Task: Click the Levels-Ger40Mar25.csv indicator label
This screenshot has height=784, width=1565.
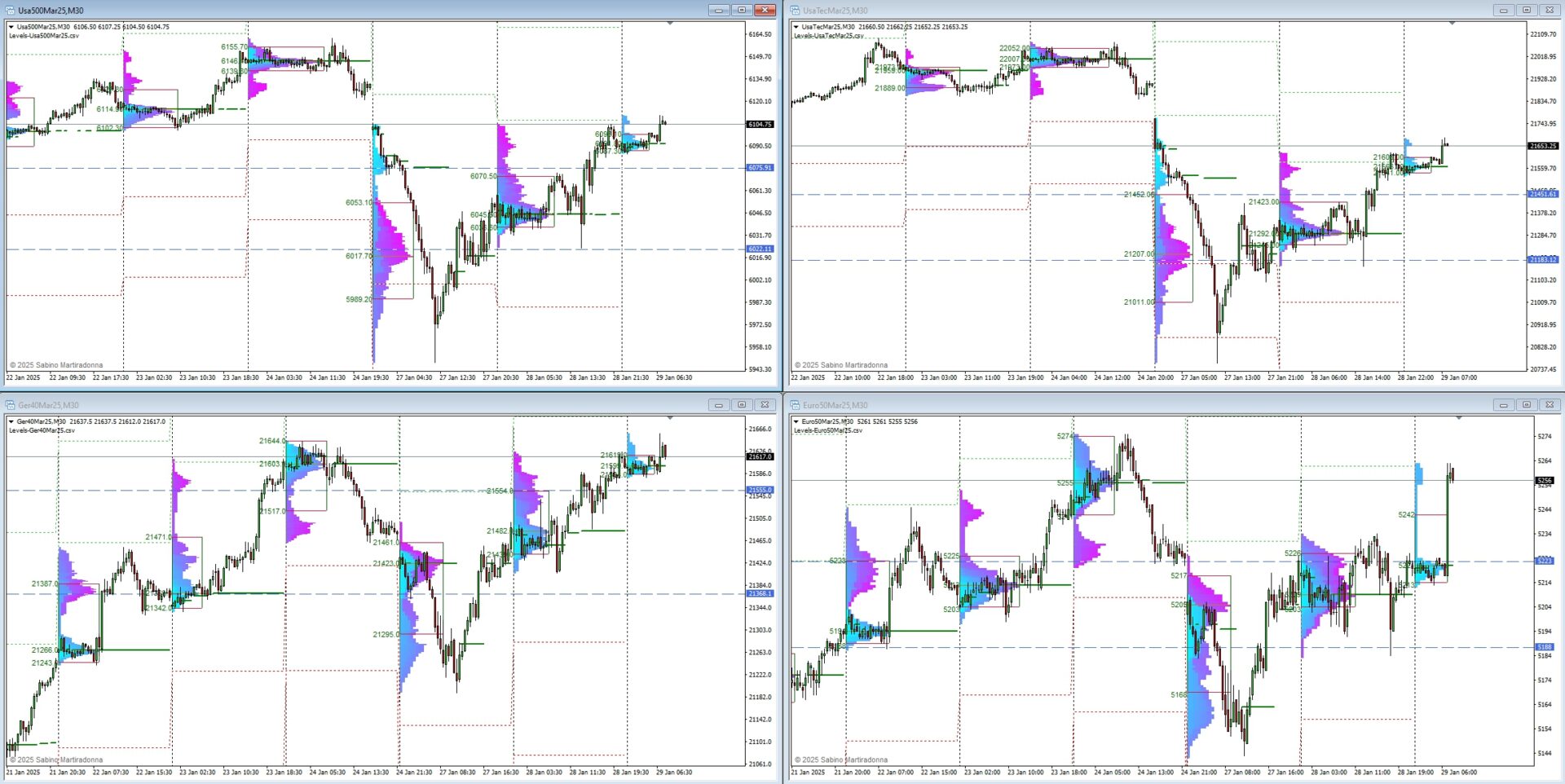Action: click(x=42, y=430)
